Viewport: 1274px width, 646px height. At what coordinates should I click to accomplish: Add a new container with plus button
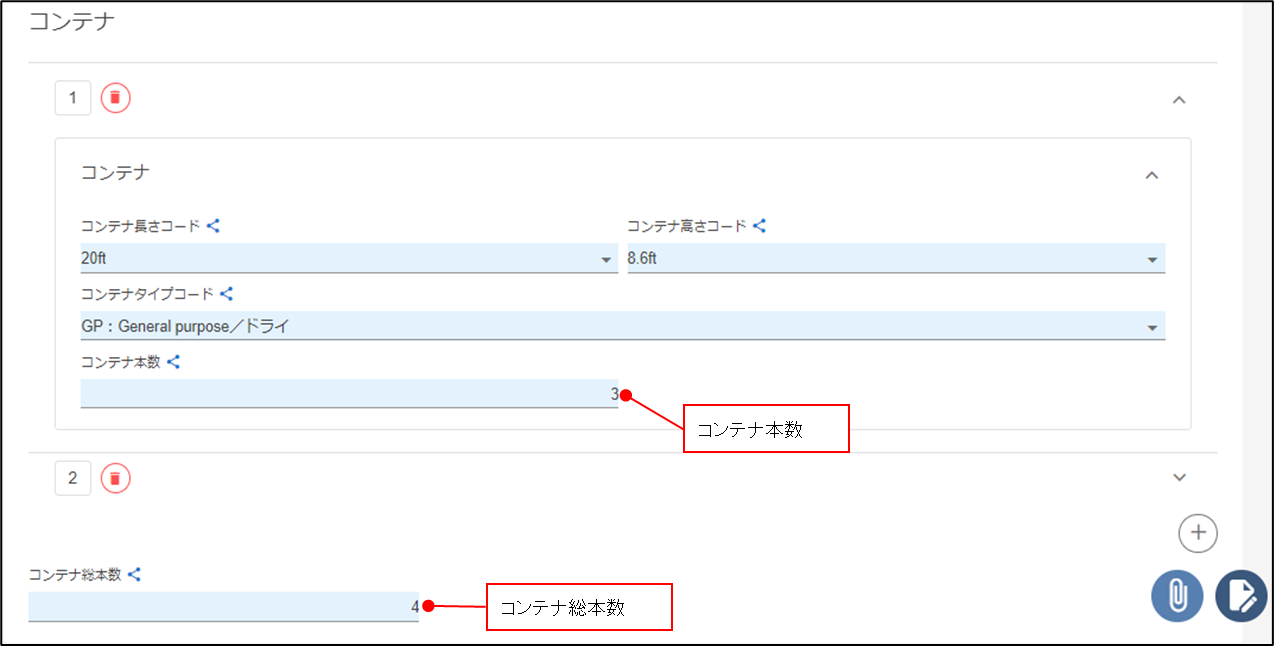pyautogui.click(x=1197, y=533)
